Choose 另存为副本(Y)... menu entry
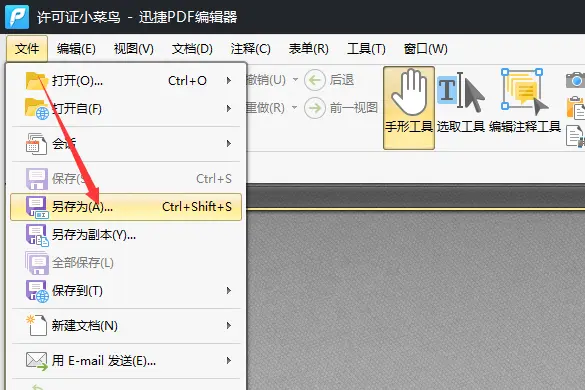 point(126,235)
